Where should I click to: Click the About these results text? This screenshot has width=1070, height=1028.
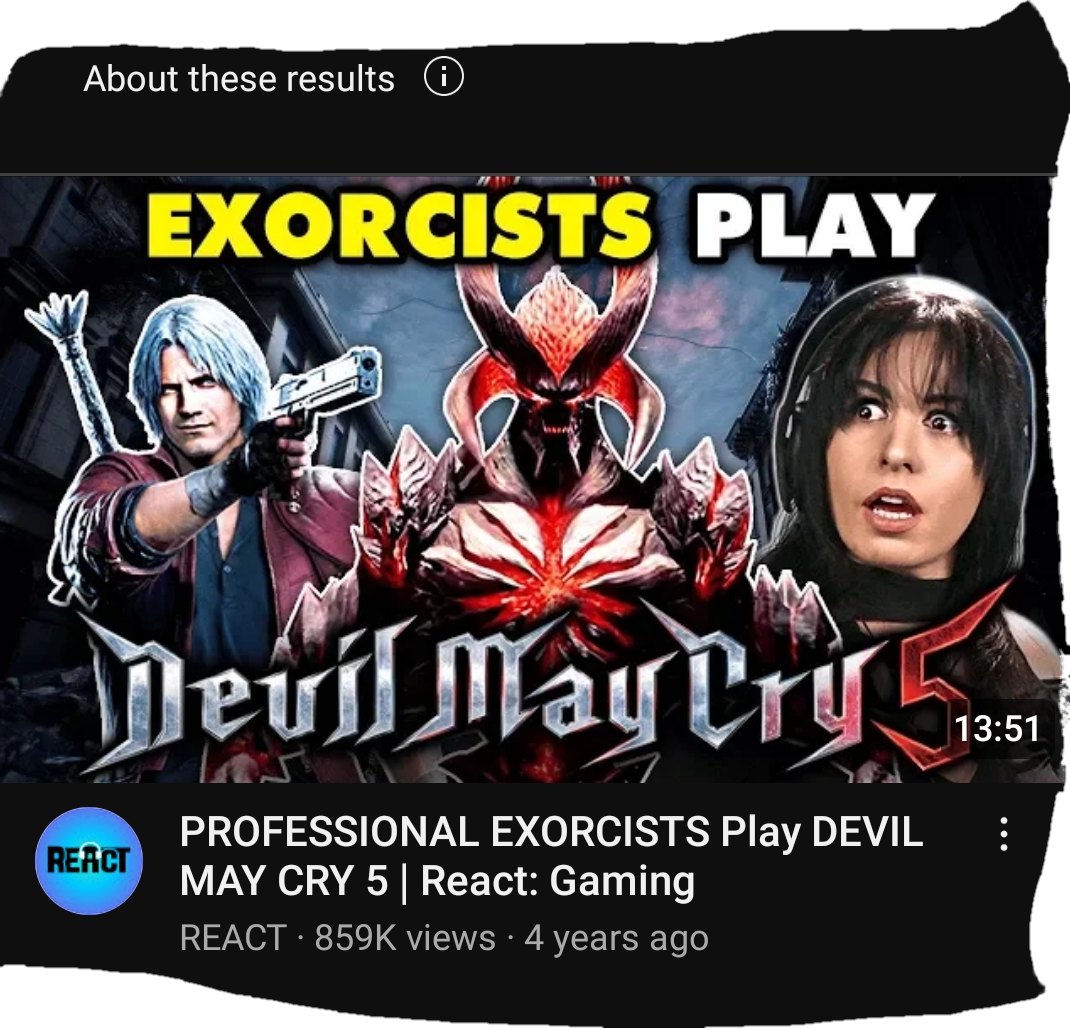[x=239, y=78]
